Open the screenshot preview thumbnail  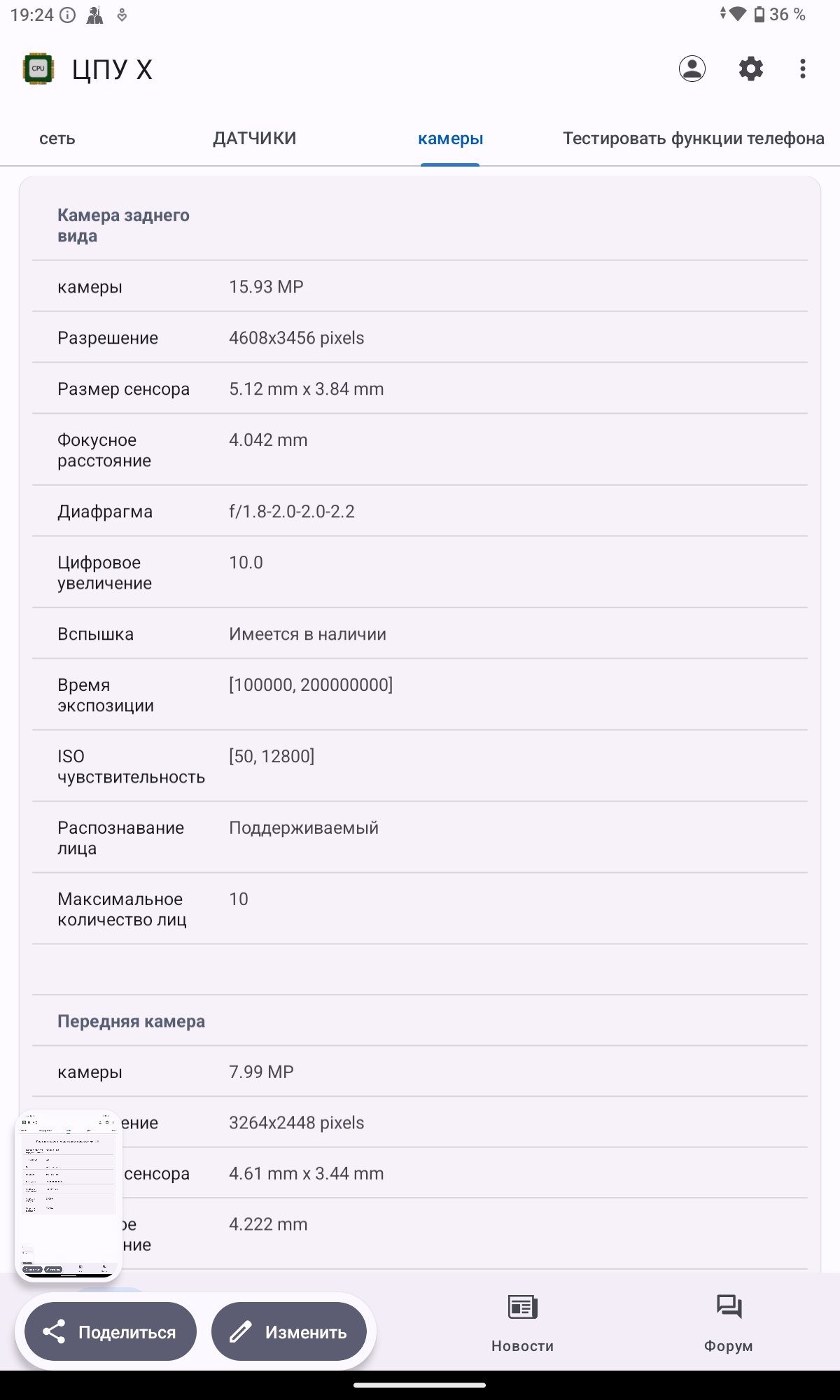[69, 1194]
